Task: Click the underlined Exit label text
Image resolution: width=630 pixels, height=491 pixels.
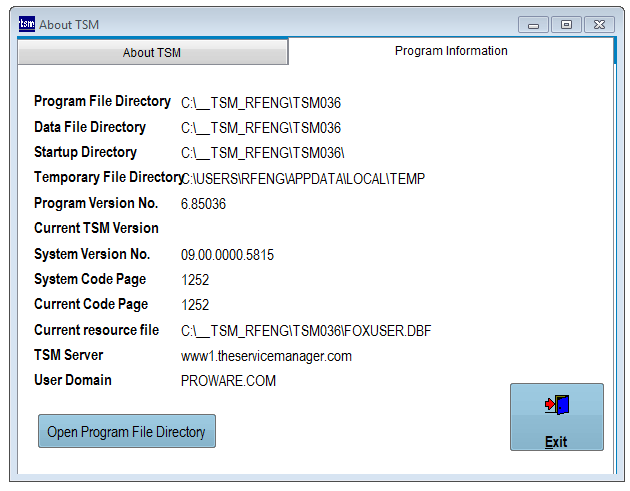Action: tap(556, 442)
